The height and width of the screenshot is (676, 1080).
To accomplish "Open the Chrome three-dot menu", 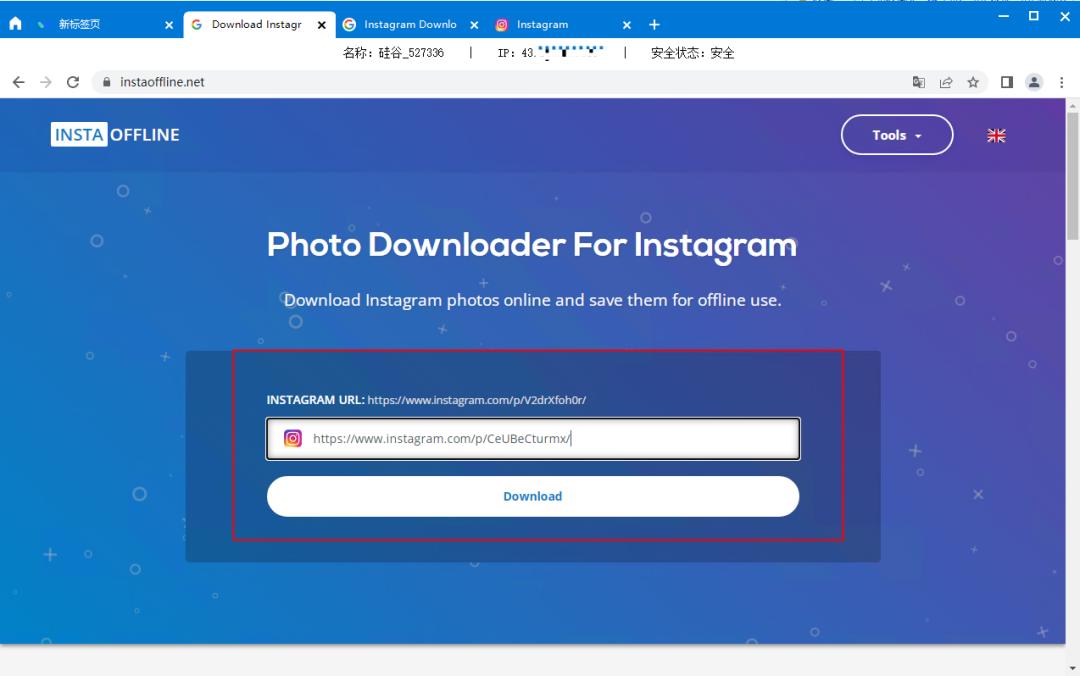I will coord(1061,82).
